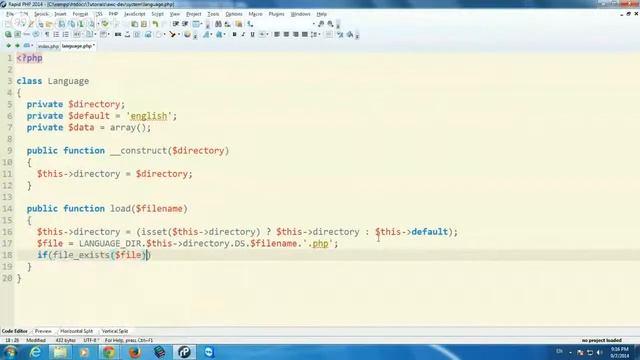Click the UTF-8 encoding status entry
640x360 pixels.
coord(91,340)
